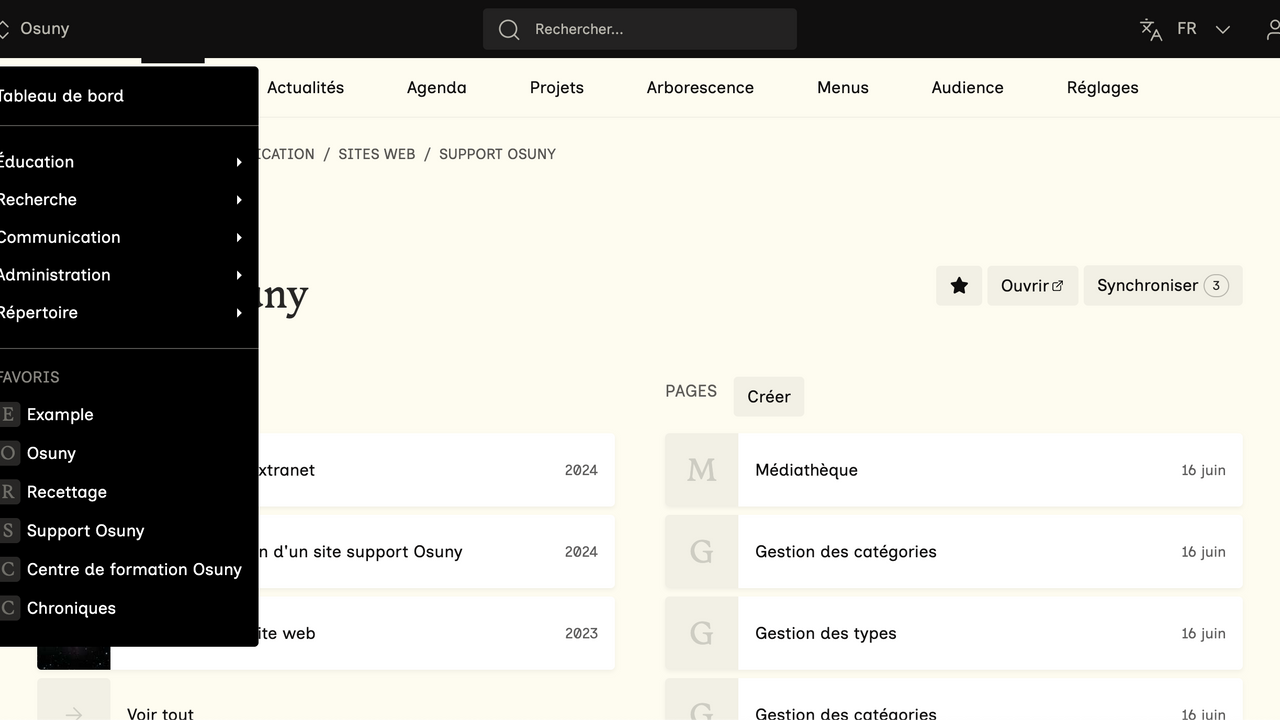Open the Arborescence tab
The image size is (1280, 720).
(x=700, y=88)
